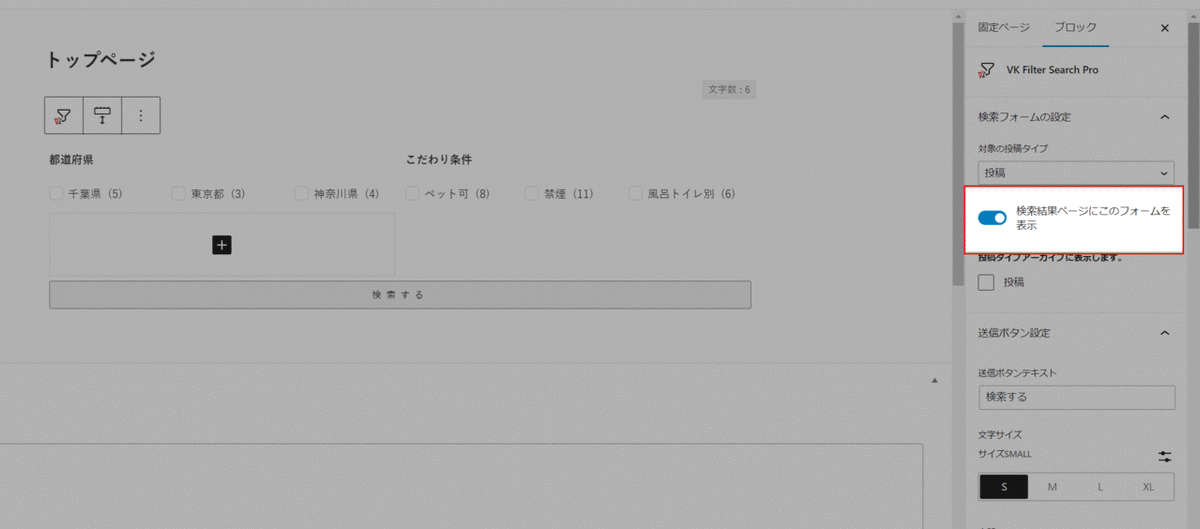Open the block styles brush icon in toolbar
Screen dimensions: 1200x529
(101, 116)
